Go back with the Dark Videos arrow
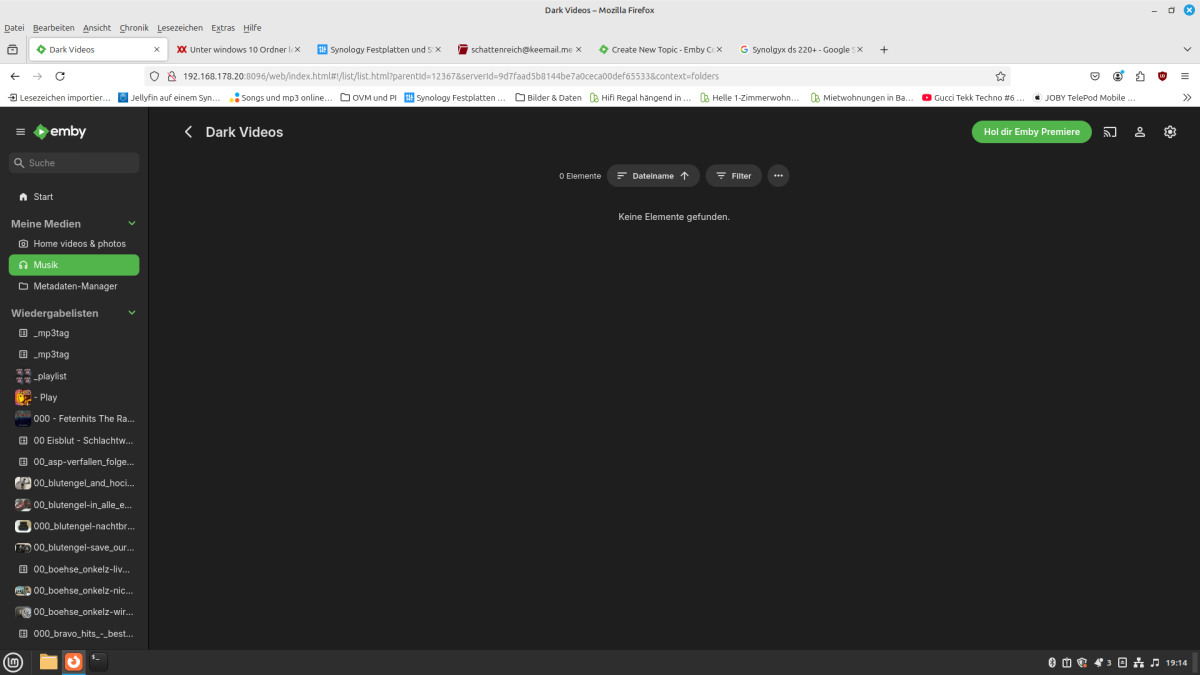1200x675 pixels. click(x=187, y=132)
